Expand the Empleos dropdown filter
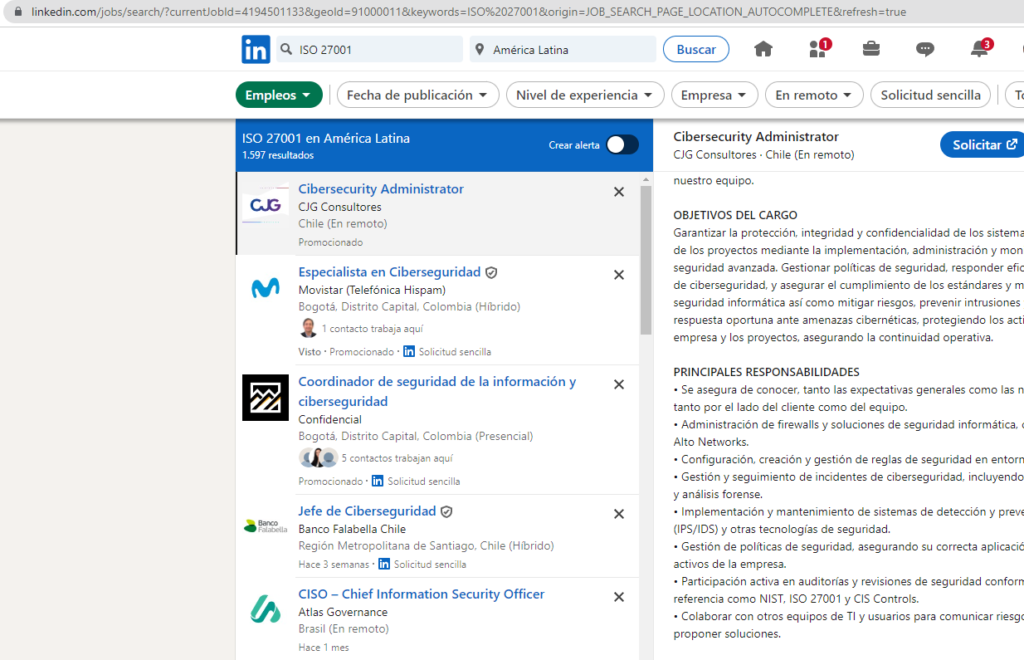 tap(279, 95)
